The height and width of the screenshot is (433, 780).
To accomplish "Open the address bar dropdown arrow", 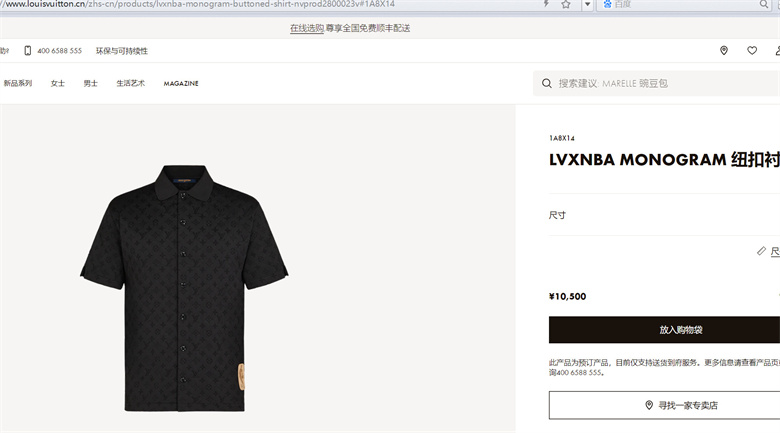I will [587, 4].
